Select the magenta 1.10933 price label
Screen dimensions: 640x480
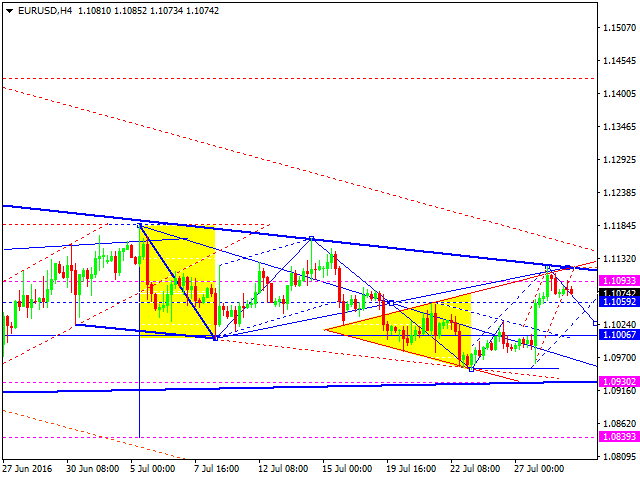pyautogui.click(x=619, y=281)
